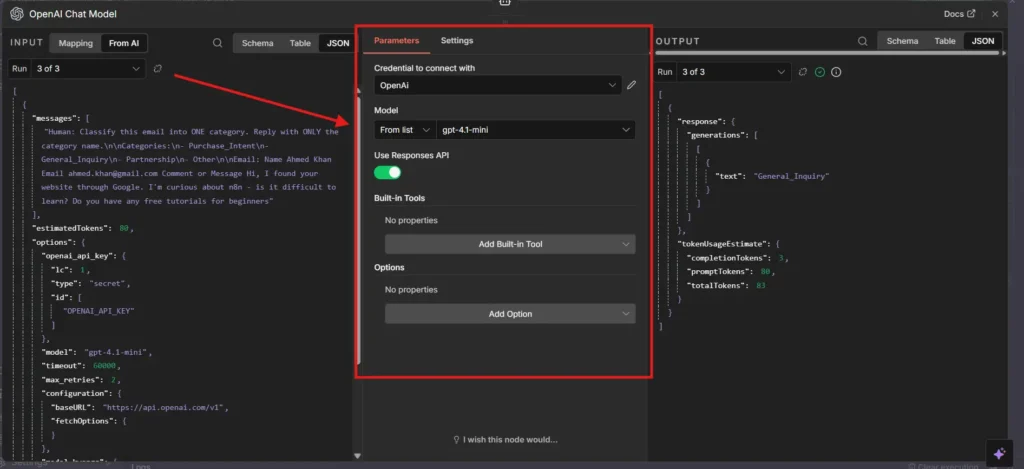1024x469 pixels.
Task: Click the INPUT panel scroll-up arrow
Action: pyautogui.click(x=357, y=92)
